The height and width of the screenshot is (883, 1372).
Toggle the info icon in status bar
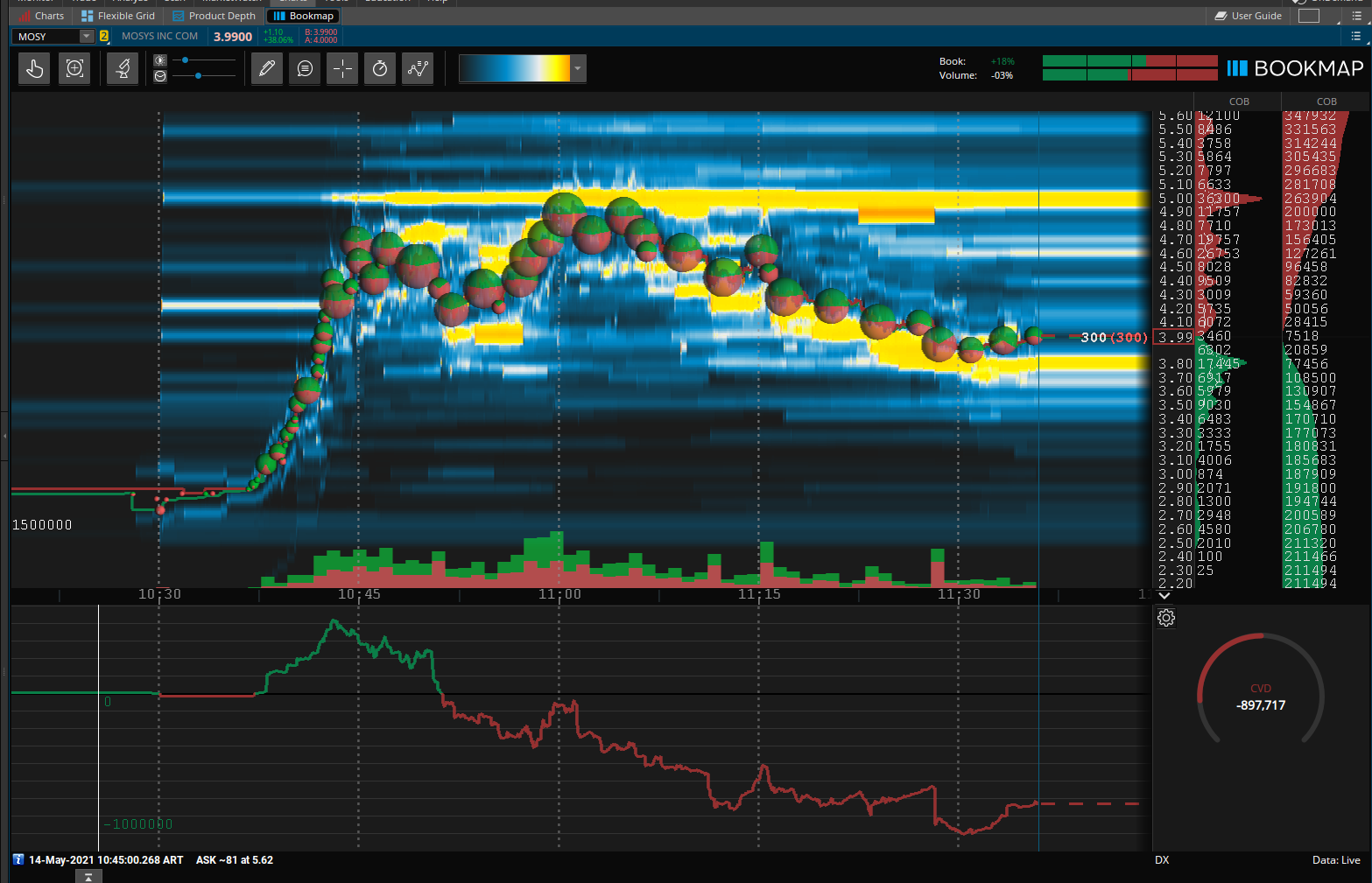[18, 860]
